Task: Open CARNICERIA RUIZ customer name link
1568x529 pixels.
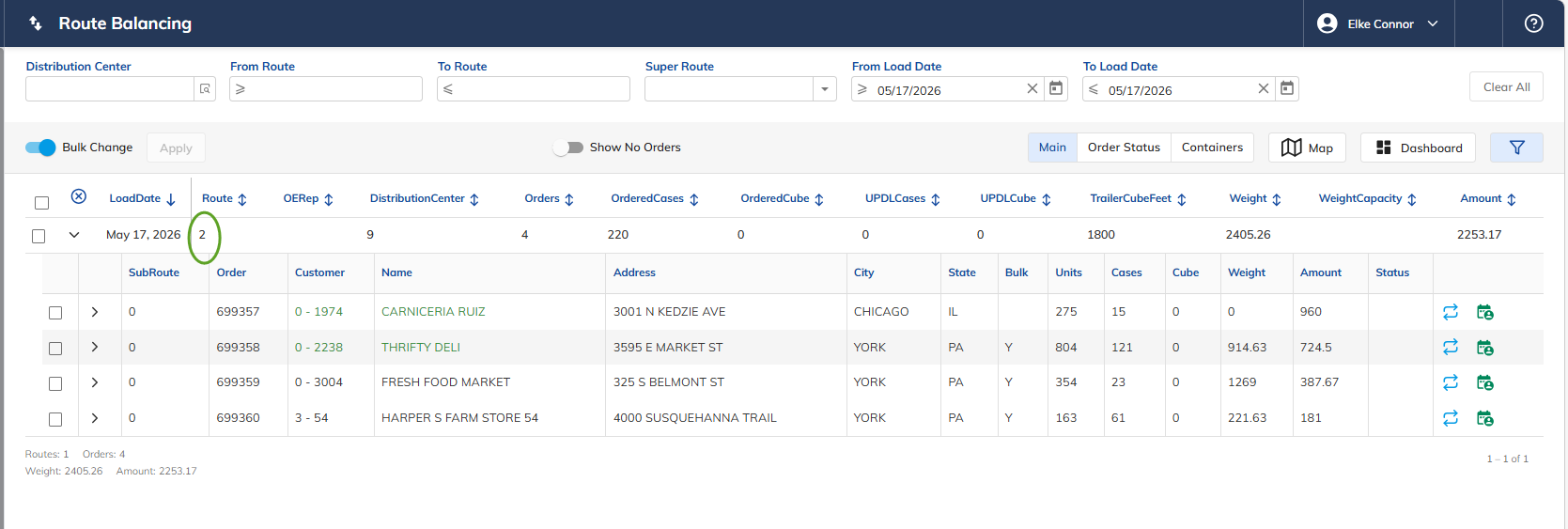Action: coord(433,312)
